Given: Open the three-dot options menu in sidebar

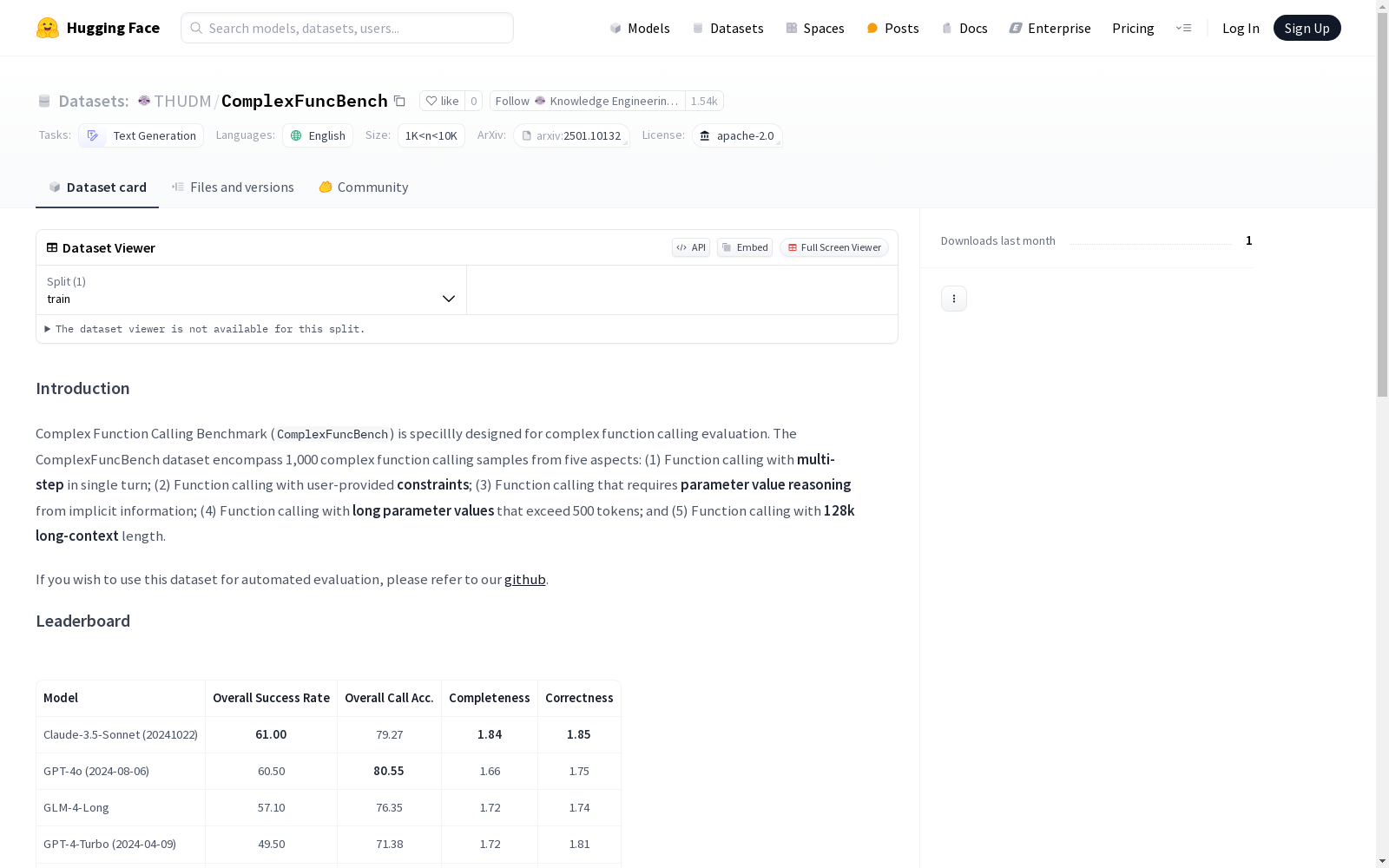Looking at the screenshot, I should coord(954,299).
